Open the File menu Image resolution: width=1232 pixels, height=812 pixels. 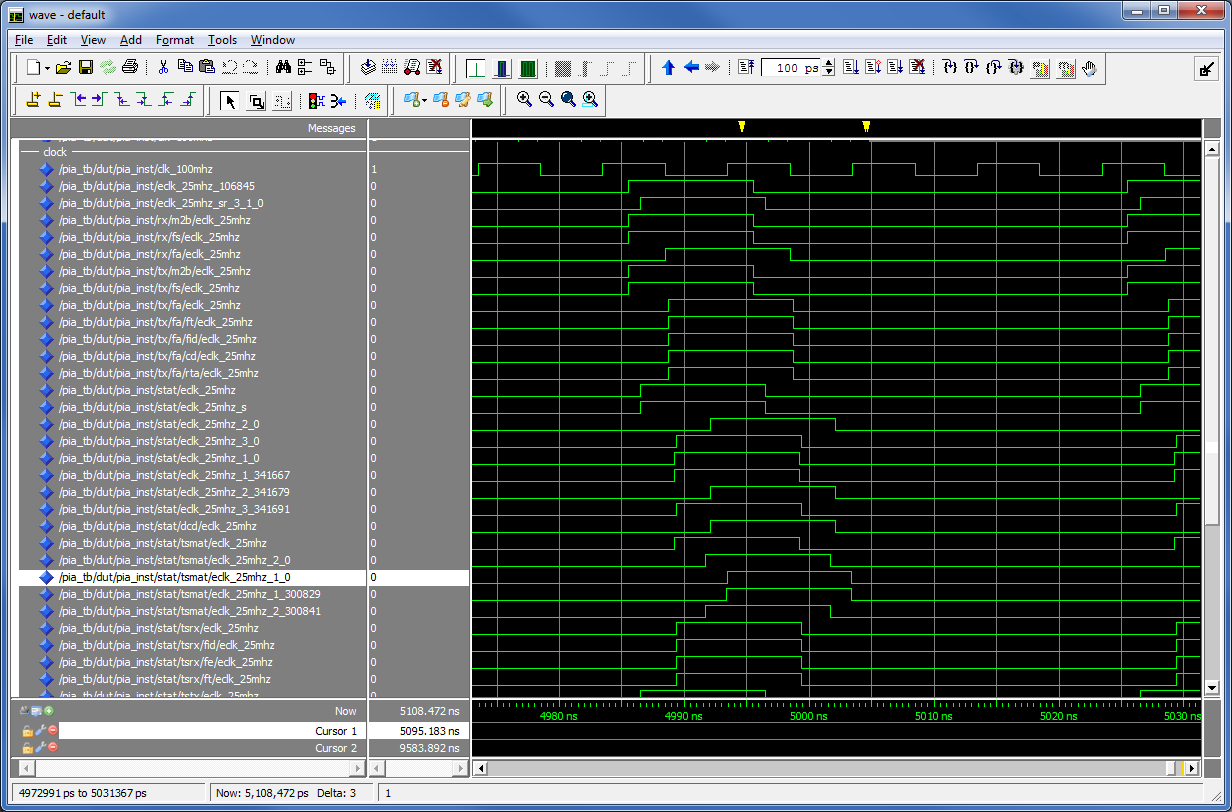(24, 40)
